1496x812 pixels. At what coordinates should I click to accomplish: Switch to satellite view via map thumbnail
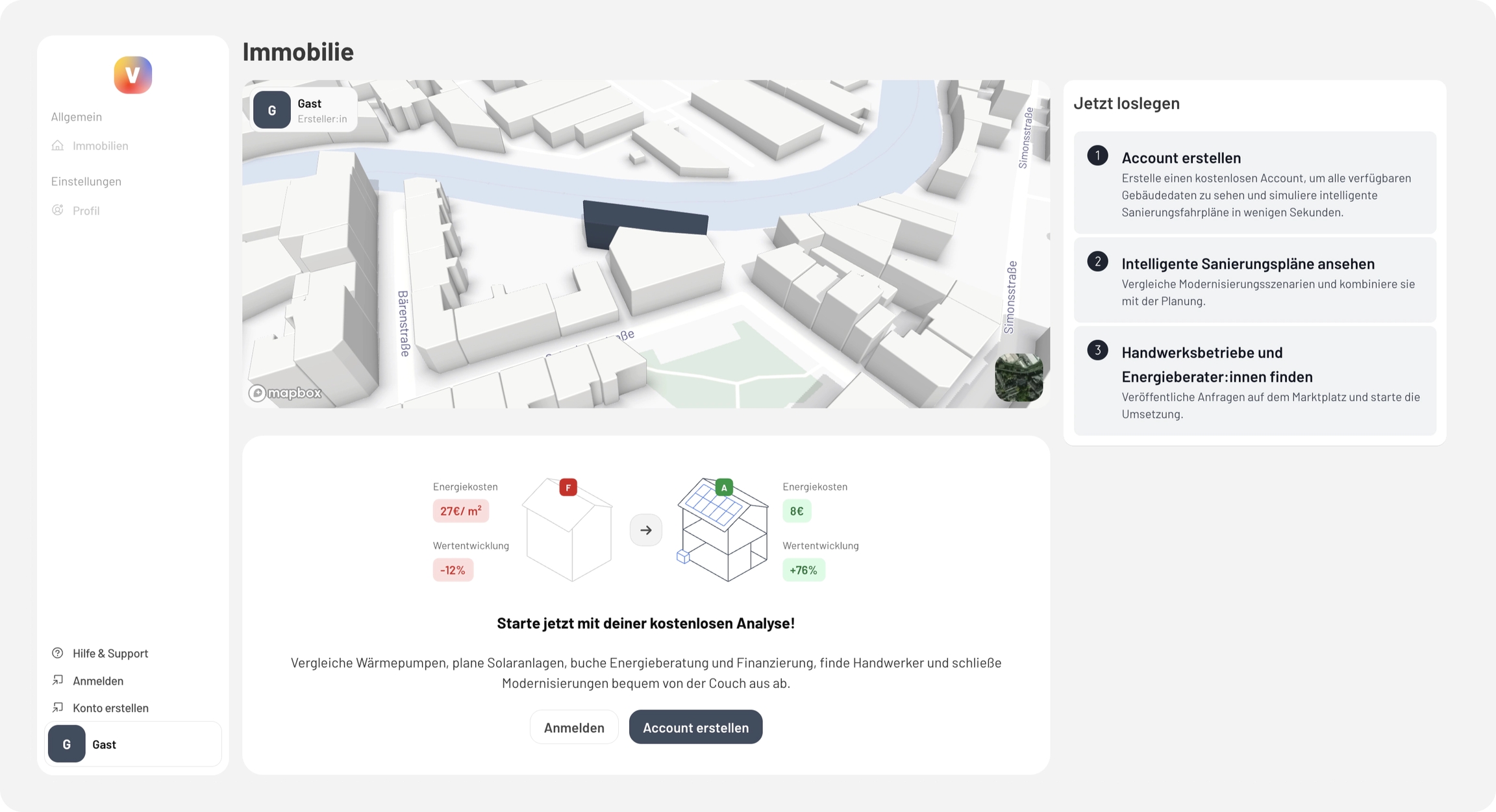click(x=1019, y=377)
